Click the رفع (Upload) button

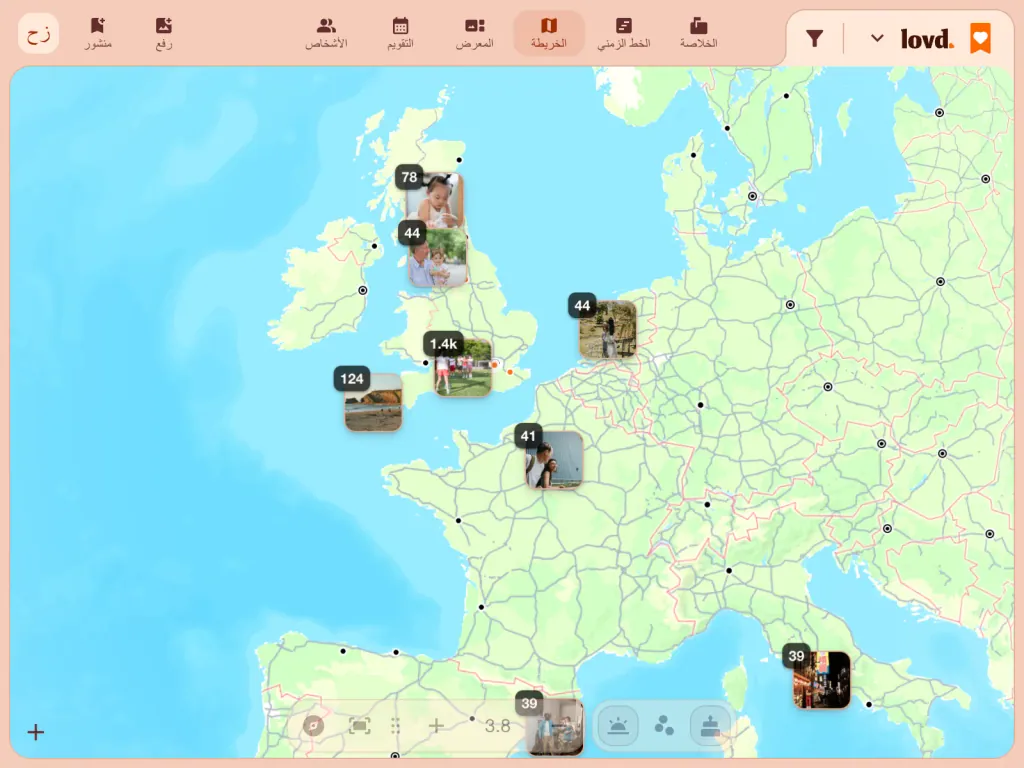[x=164, y=33]
